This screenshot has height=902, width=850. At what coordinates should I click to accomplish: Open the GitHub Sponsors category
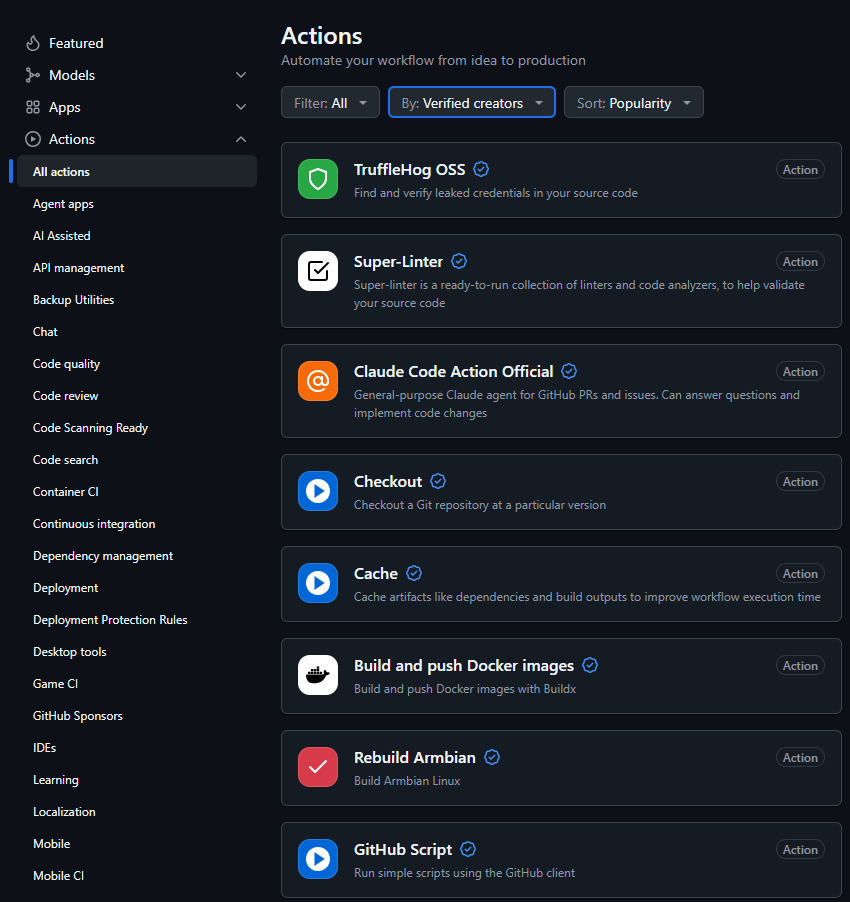tap(78, 716)
